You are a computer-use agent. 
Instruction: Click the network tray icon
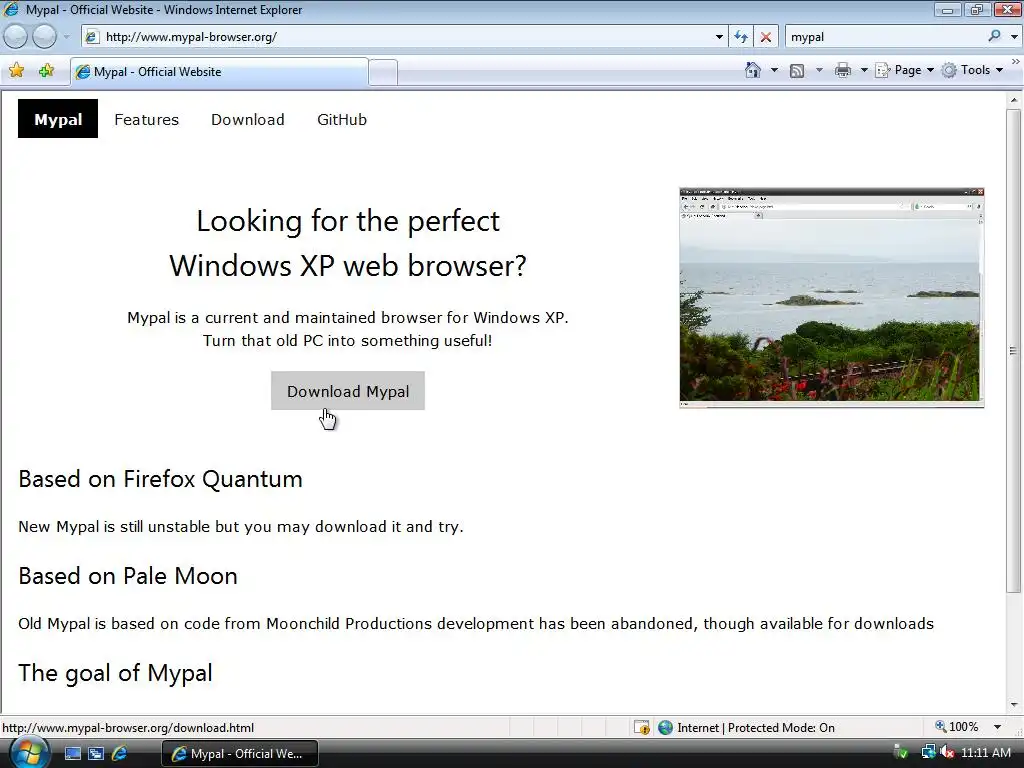tap(928, 753)
